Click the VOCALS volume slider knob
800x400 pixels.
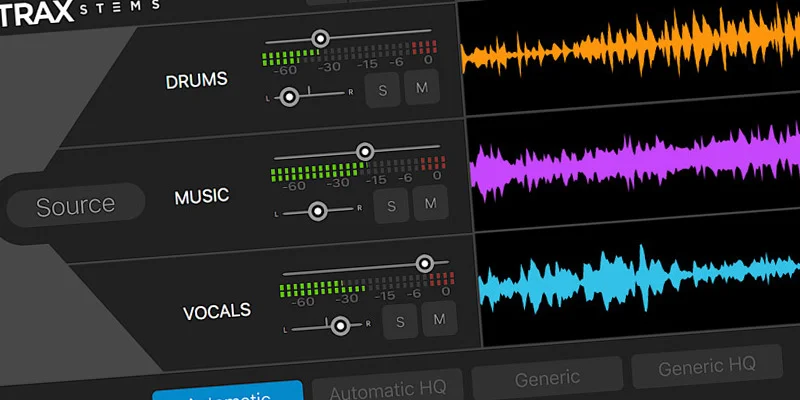424,263
